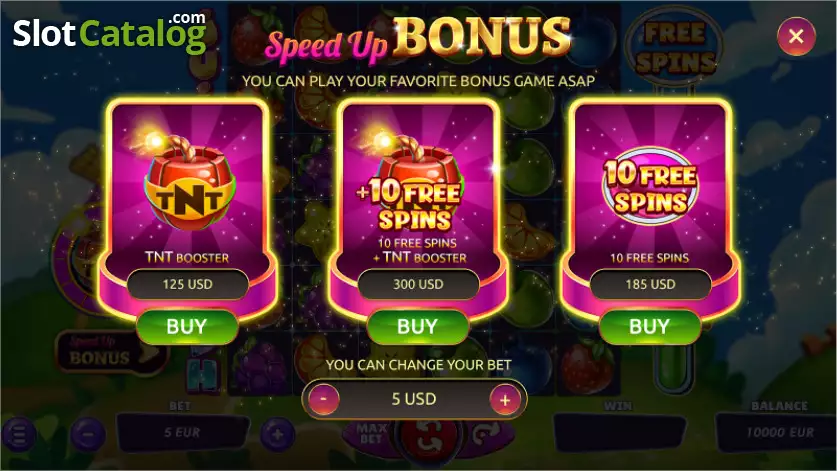Click the 5 USD bet amount field
This screenshot has height=471, width=837.
[414, 399]
